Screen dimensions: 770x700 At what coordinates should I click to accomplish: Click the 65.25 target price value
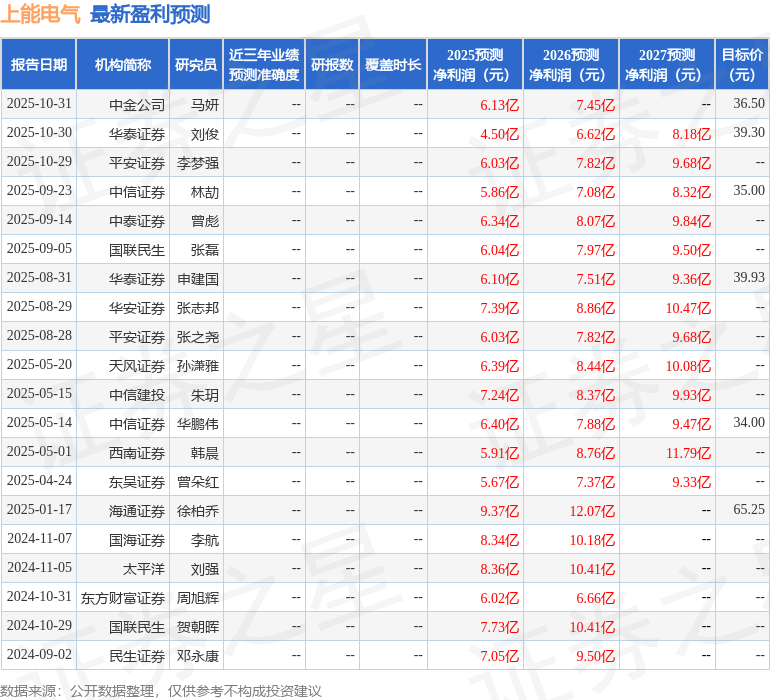coord(748,510)
